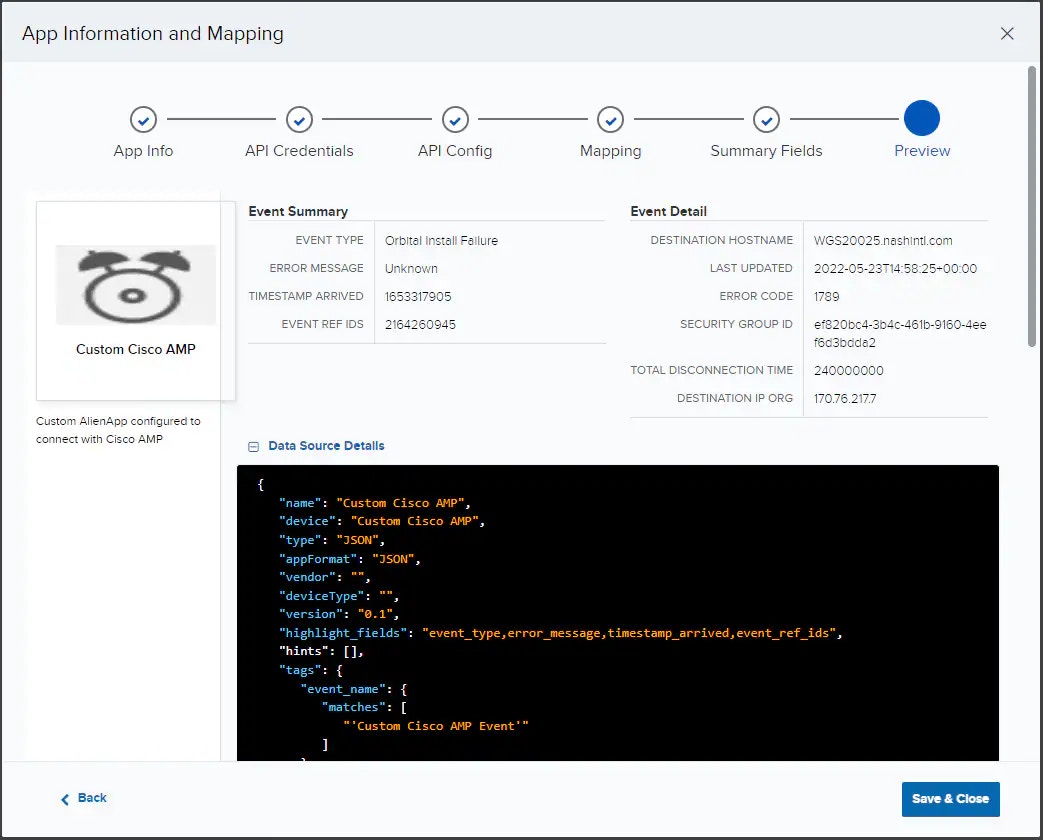Viewport: 1043px width, 840px height.
Task: Go to the API Credentials step label
Action: coord(299,151)
